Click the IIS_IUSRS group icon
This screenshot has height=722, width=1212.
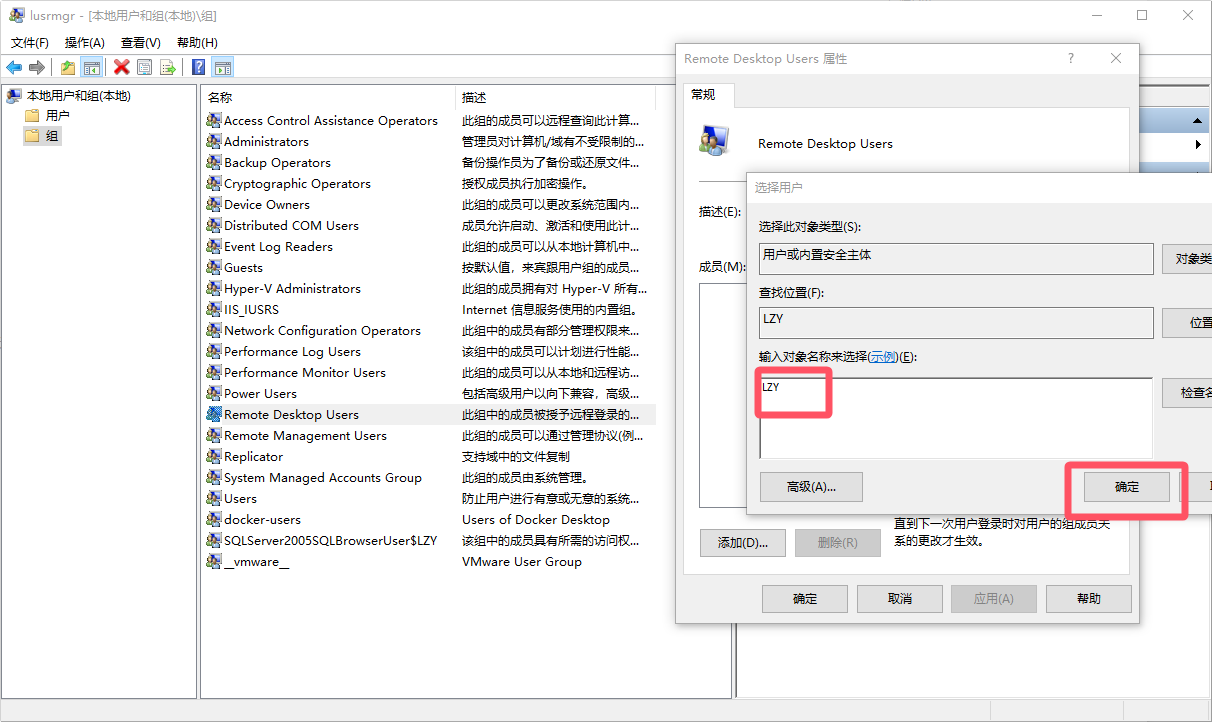(213, 310)
